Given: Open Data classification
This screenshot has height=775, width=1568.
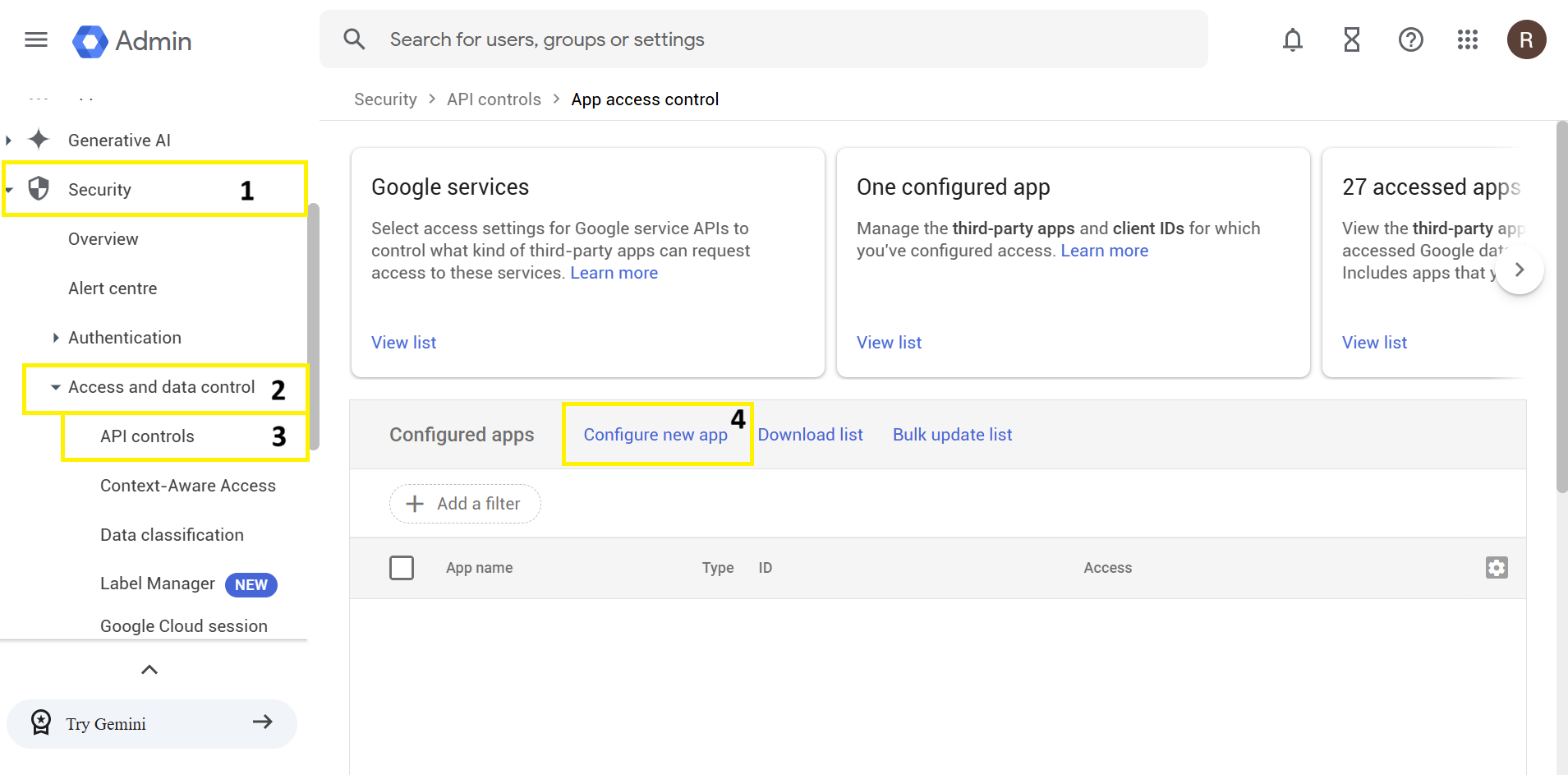Looking at the screenshot, I should pyautogui.click(x=172, y=535).
